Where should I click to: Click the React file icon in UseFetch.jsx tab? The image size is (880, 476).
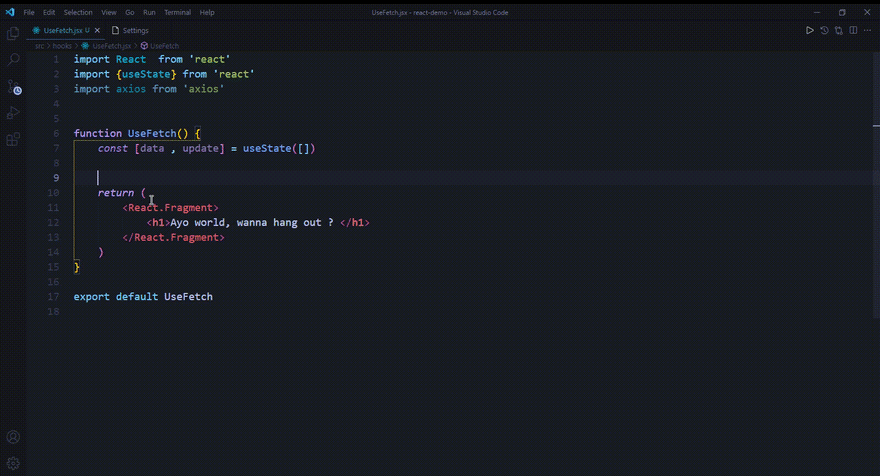36,30
